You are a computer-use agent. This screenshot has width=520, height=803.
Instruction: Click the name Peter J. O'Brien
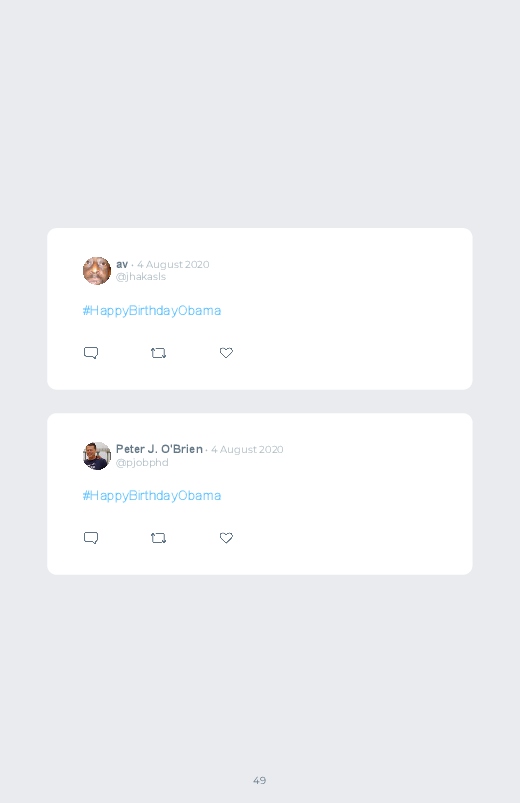159,449
